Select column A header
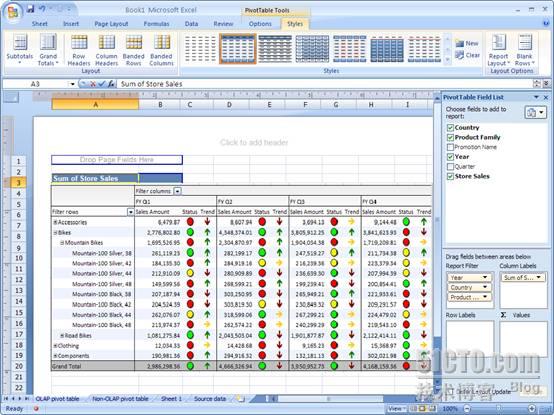Viewport: 554px width, 415px height. coord(95,104)
